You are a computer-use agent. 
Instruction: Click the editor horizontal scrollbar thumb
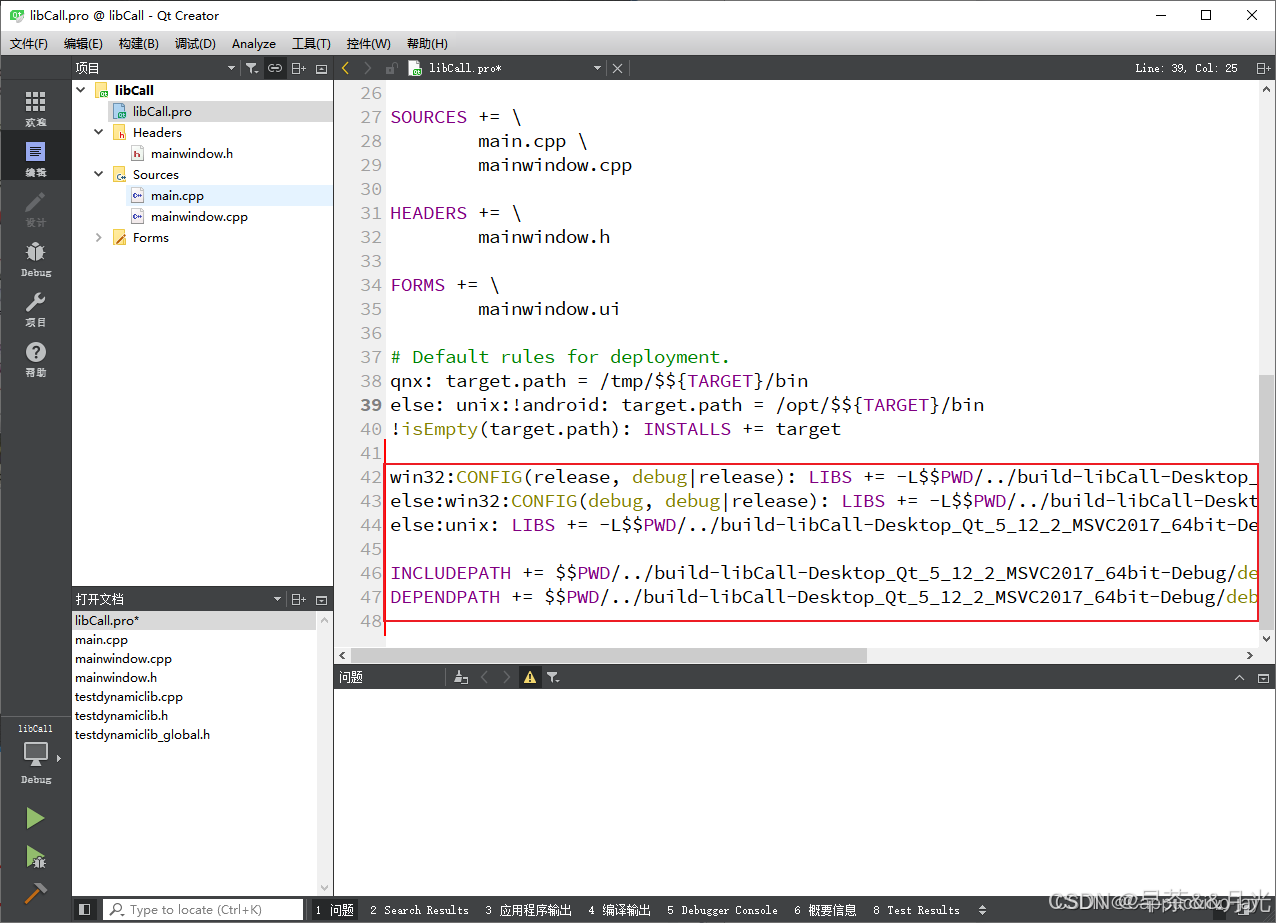(608, 655)
